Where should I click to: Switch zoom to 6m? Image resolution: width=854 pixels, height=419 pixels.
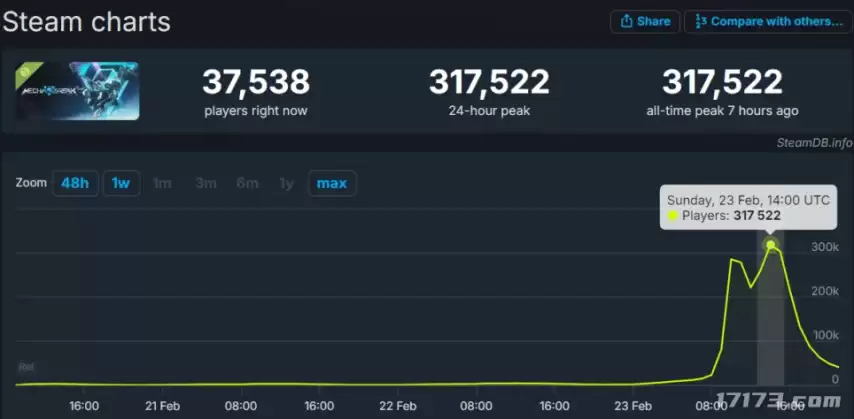[x=247, y=184]
